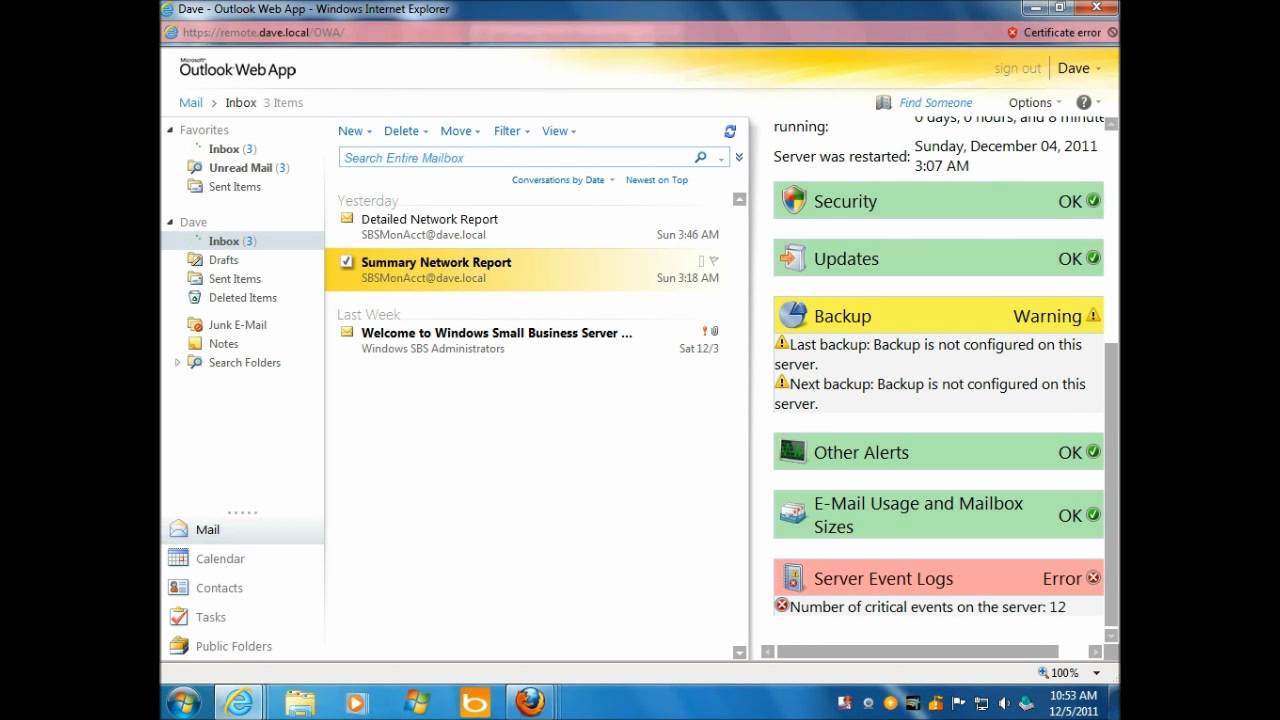Viewport: 1280px width, 720px height.
Task: Click the Find Someone link
Action: (935, 102)
